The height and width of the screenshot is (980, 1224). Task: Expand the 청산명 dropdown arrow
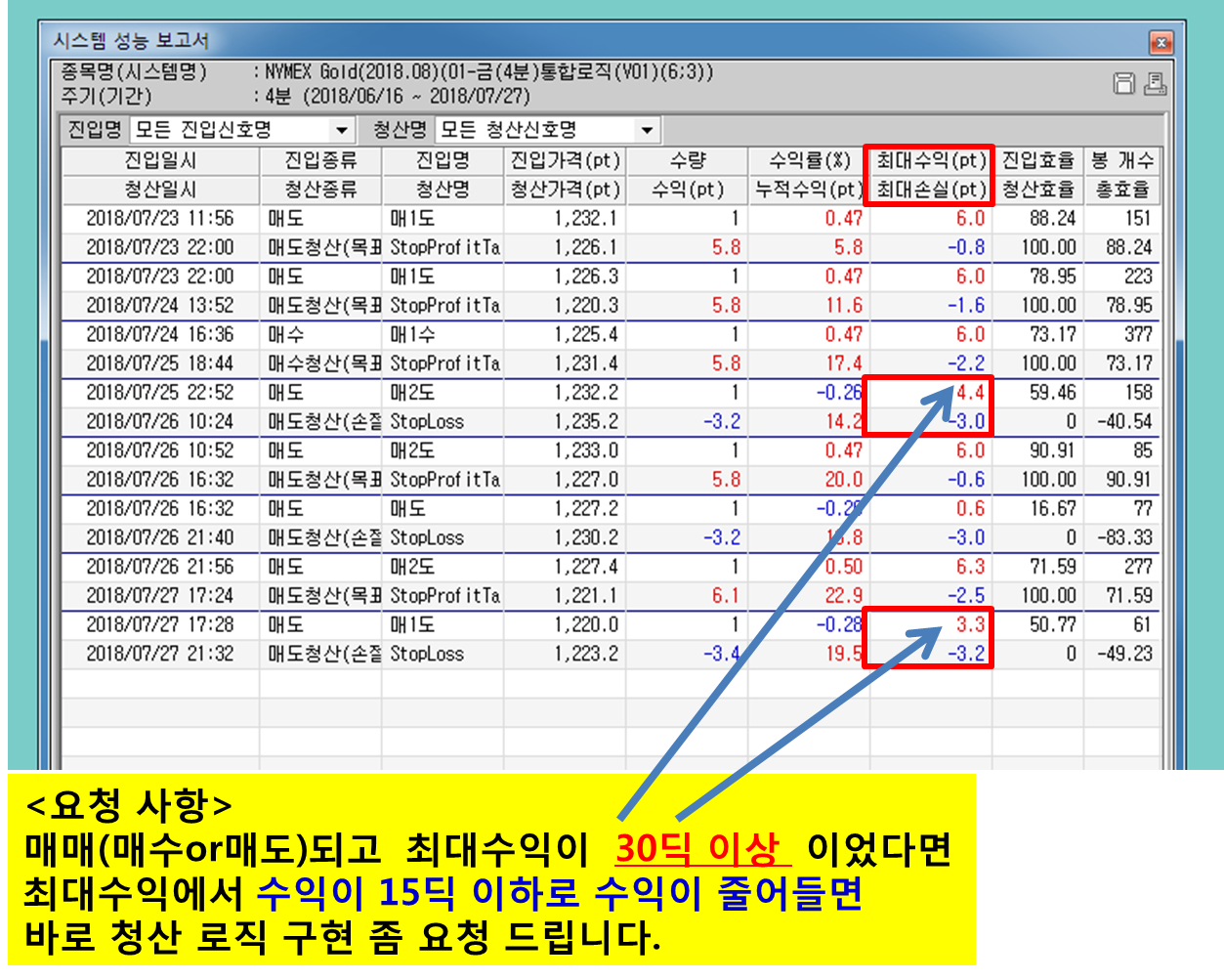pyautogui.click(x=647, y=130)
